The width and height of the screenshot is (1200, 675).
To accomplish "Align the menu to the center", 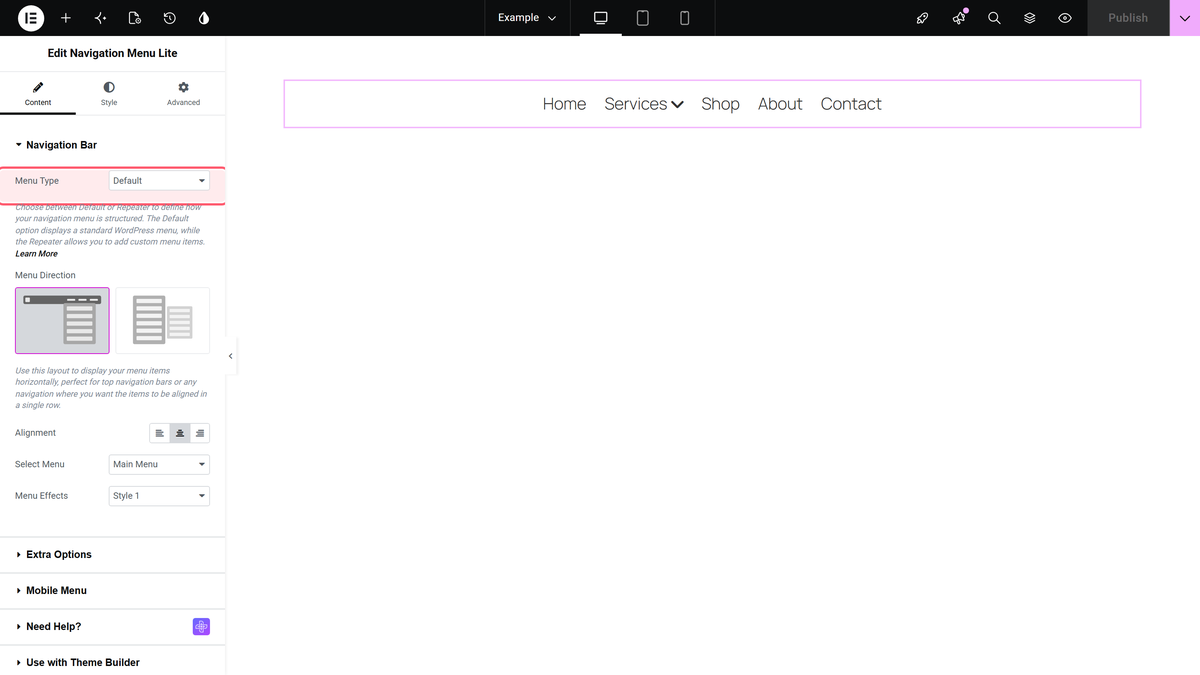I will point(180,433).
